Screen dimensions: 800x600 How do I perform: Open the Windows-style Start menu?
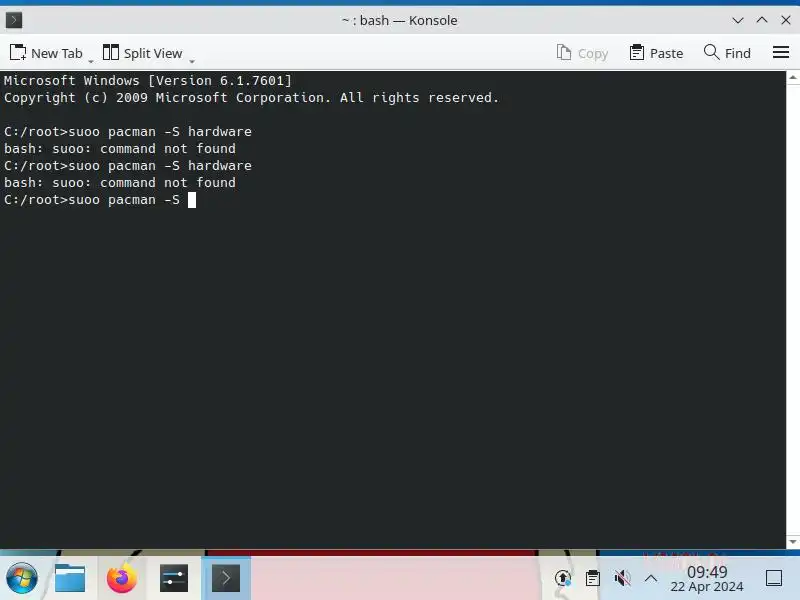pyautogui.click(x=21, y=579)
